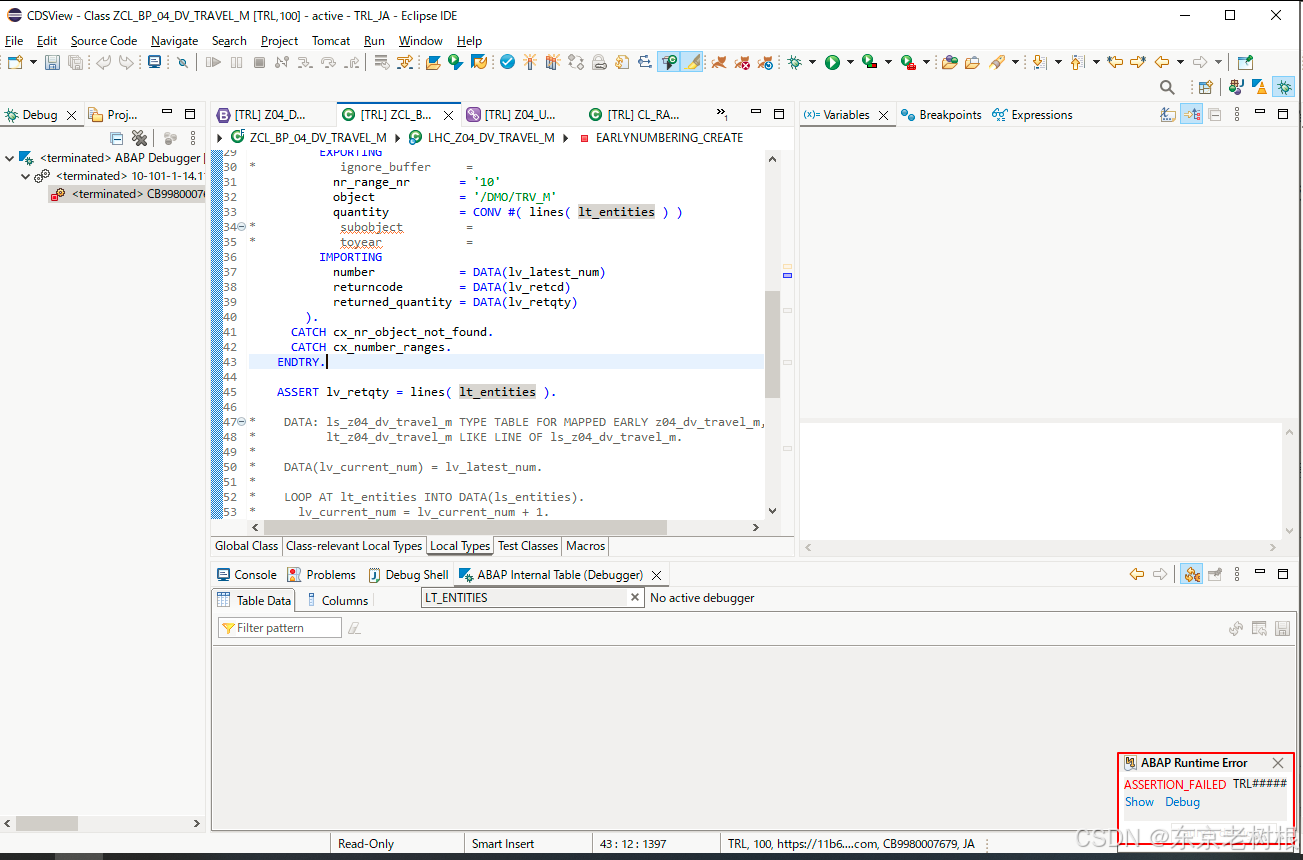
Task: Click the bug Debug launch icon
Action: tap(795, 62)
